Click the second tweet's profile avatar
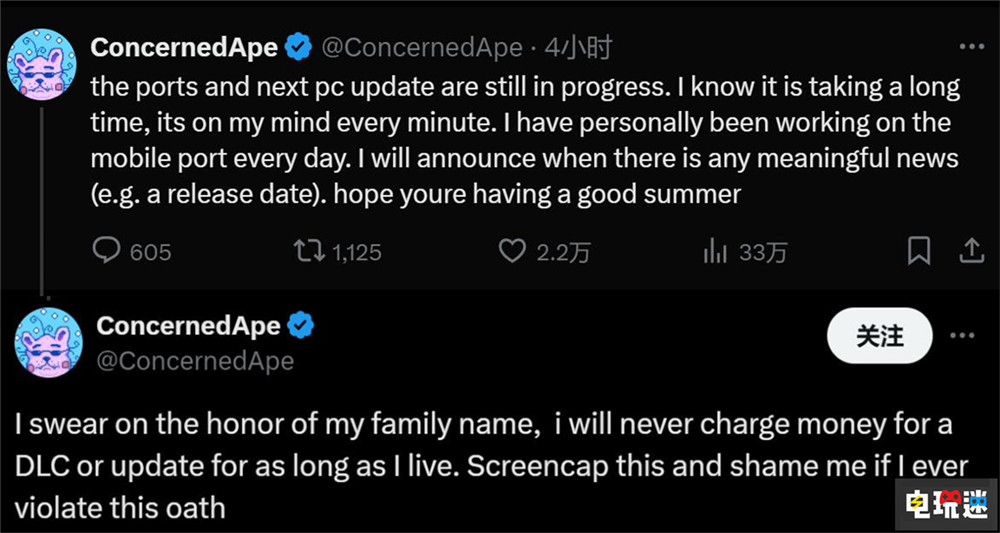The image size is (1000, 533). [x=48, y=344]
